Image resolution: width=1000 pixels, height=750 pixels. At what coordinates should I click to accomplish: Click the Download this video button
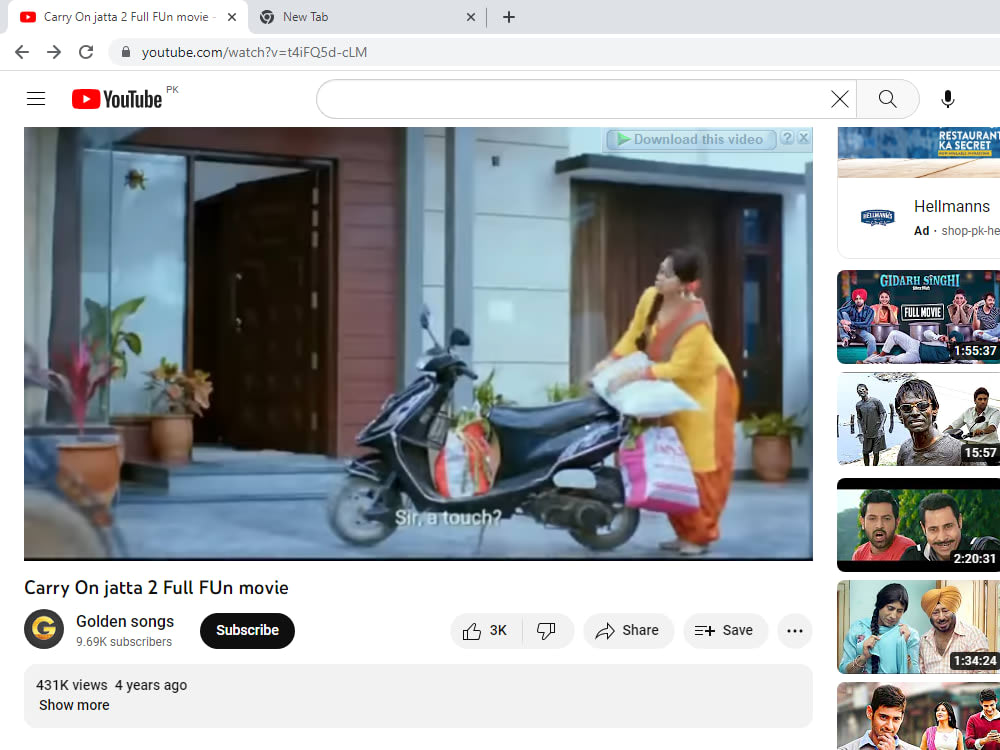[x=691, y=139]
